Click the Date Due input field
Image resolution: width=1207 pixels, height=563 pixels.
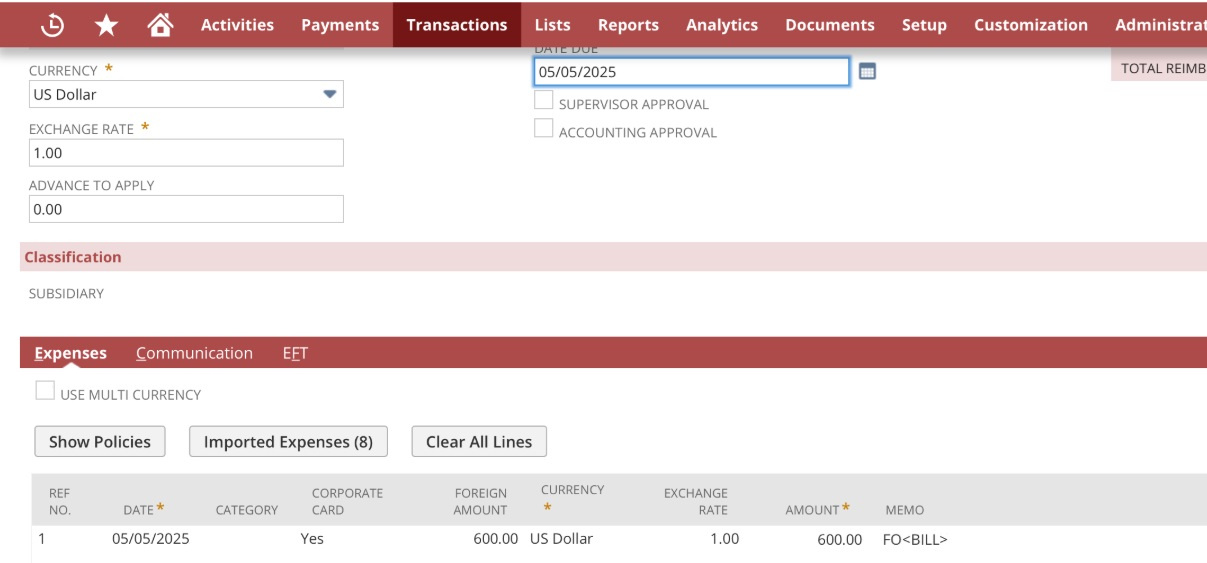[692, 72]
